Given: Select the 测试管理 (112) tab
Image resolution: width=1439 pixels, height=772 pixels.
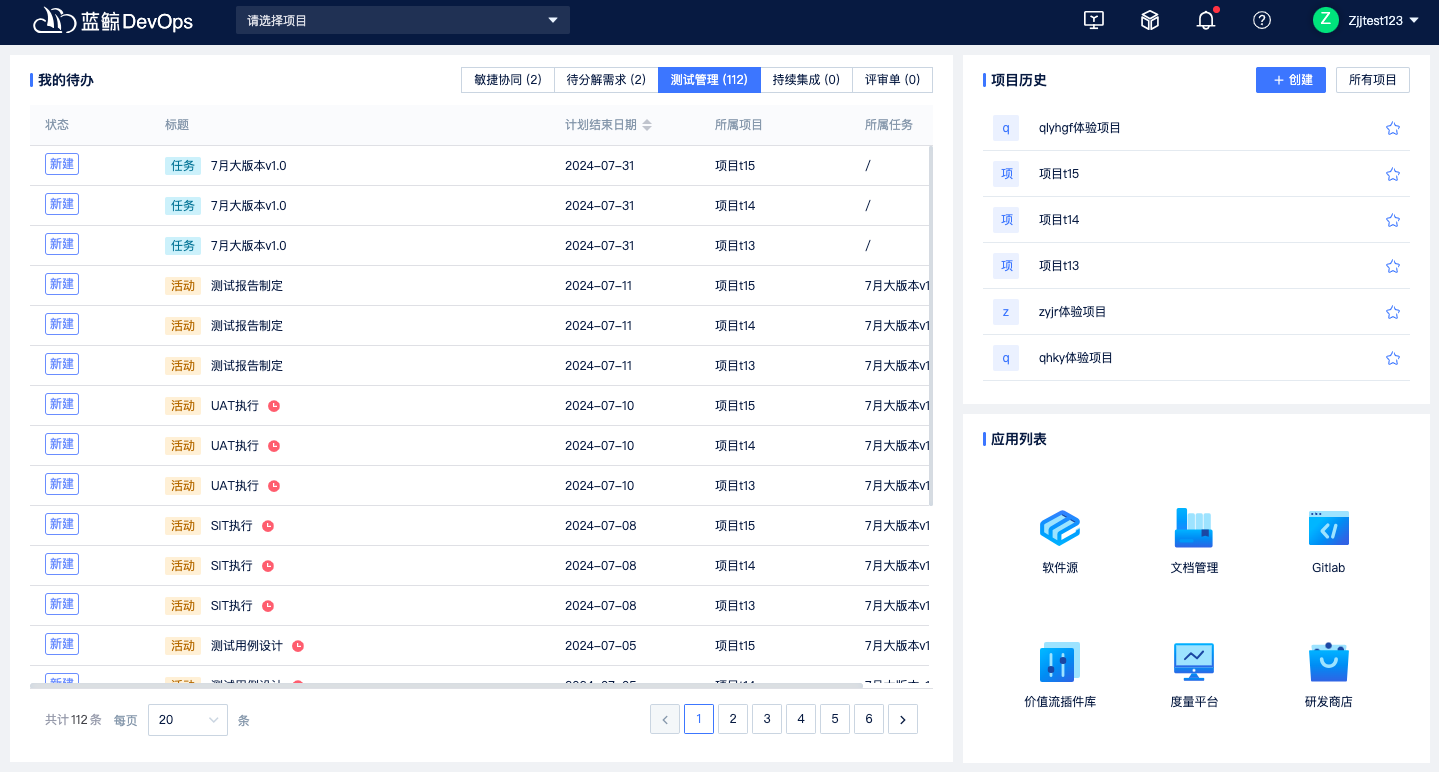Looking at the screenshot, I should click(709, 80).
